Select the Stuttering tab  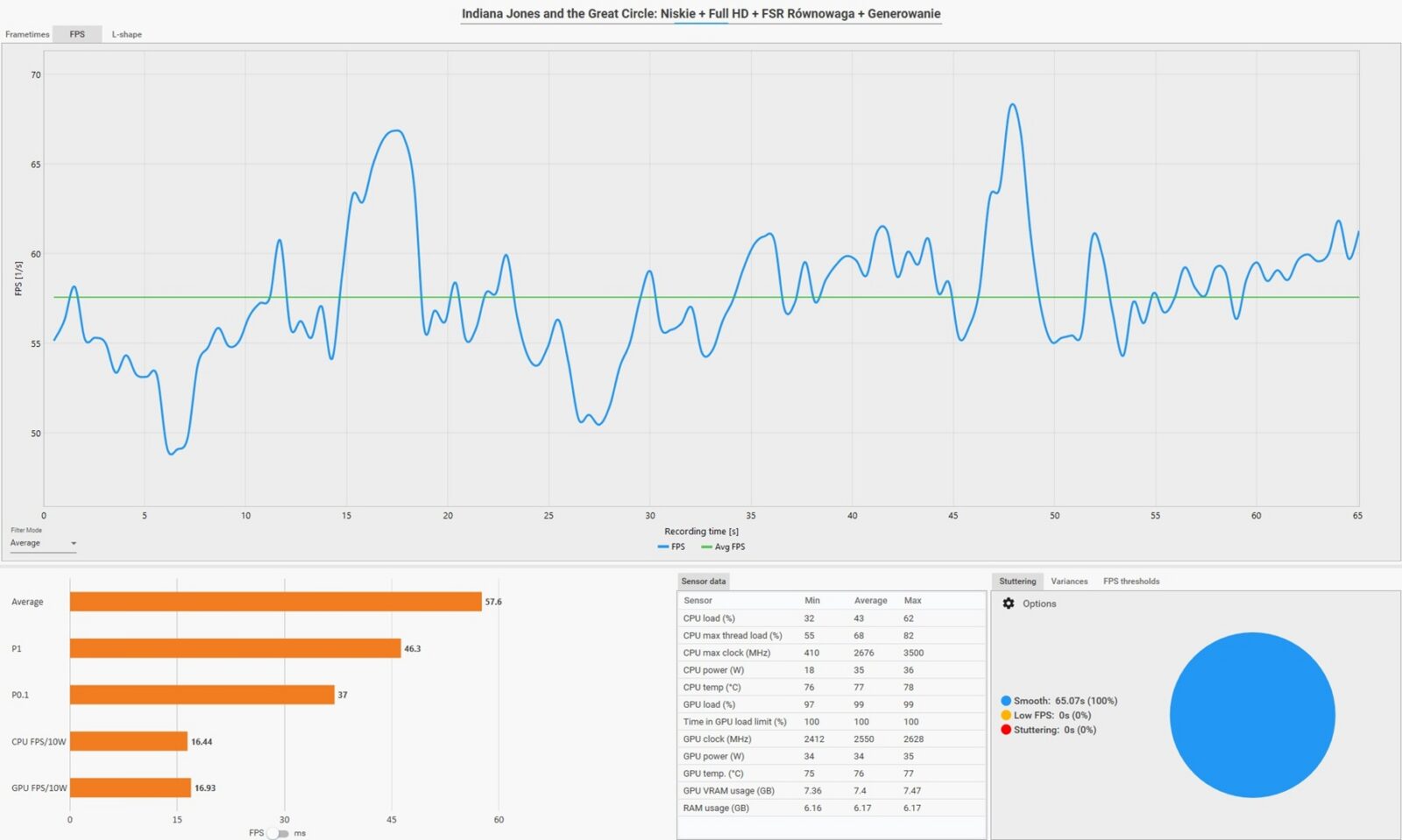(x=1017, y=582)
